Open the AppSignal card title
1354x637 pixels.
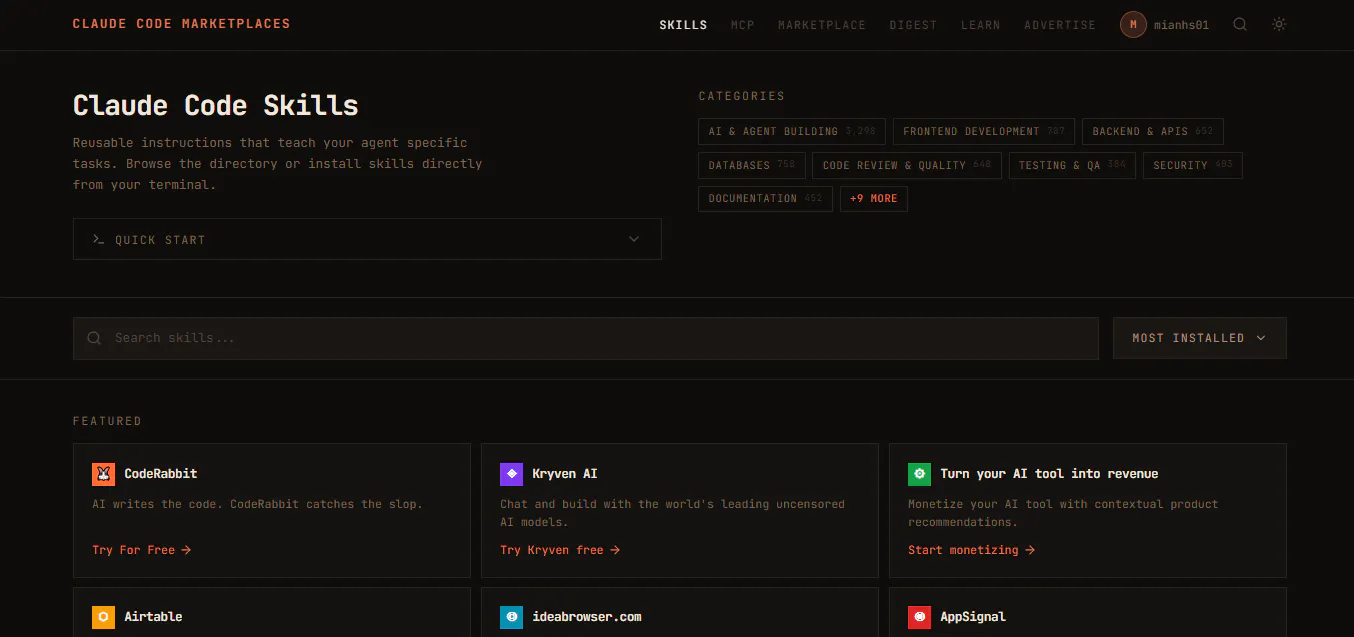pyautogui.click(x=973, y=617)
